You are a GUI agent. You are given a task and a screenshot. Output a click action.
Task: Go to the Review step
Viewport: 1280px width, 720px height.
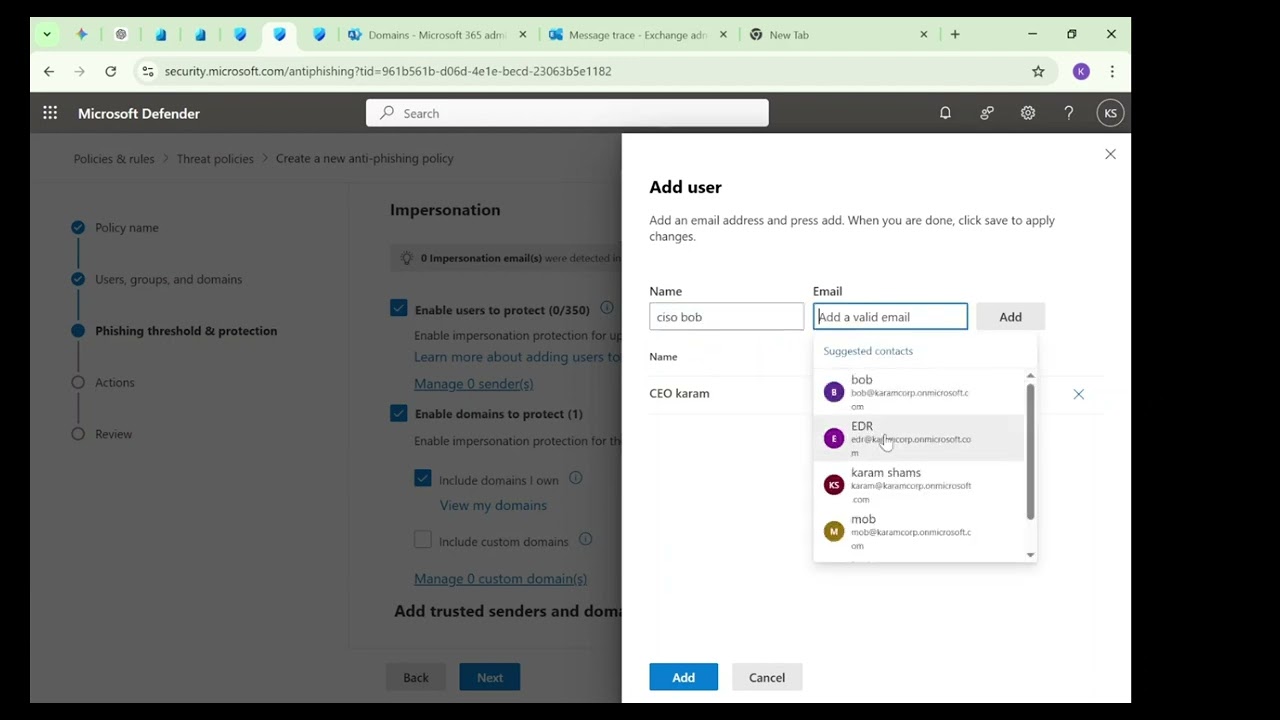113,434
